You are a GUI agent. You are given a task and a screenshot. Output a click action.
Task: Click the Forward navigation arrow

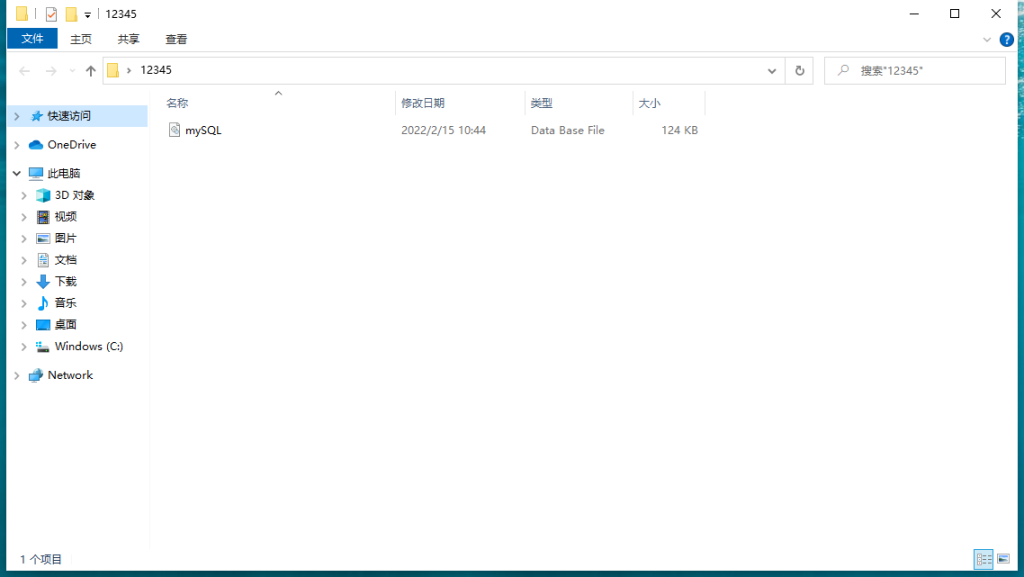[51, 70]
